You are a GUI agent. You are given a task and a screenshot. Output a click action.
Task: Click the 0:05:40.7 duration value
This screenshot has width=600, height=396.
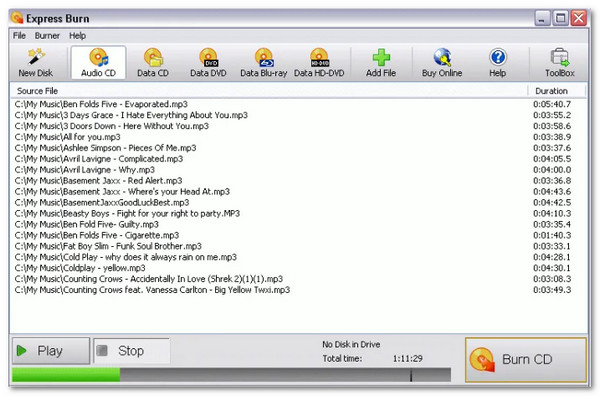click(x=552, y=104)
